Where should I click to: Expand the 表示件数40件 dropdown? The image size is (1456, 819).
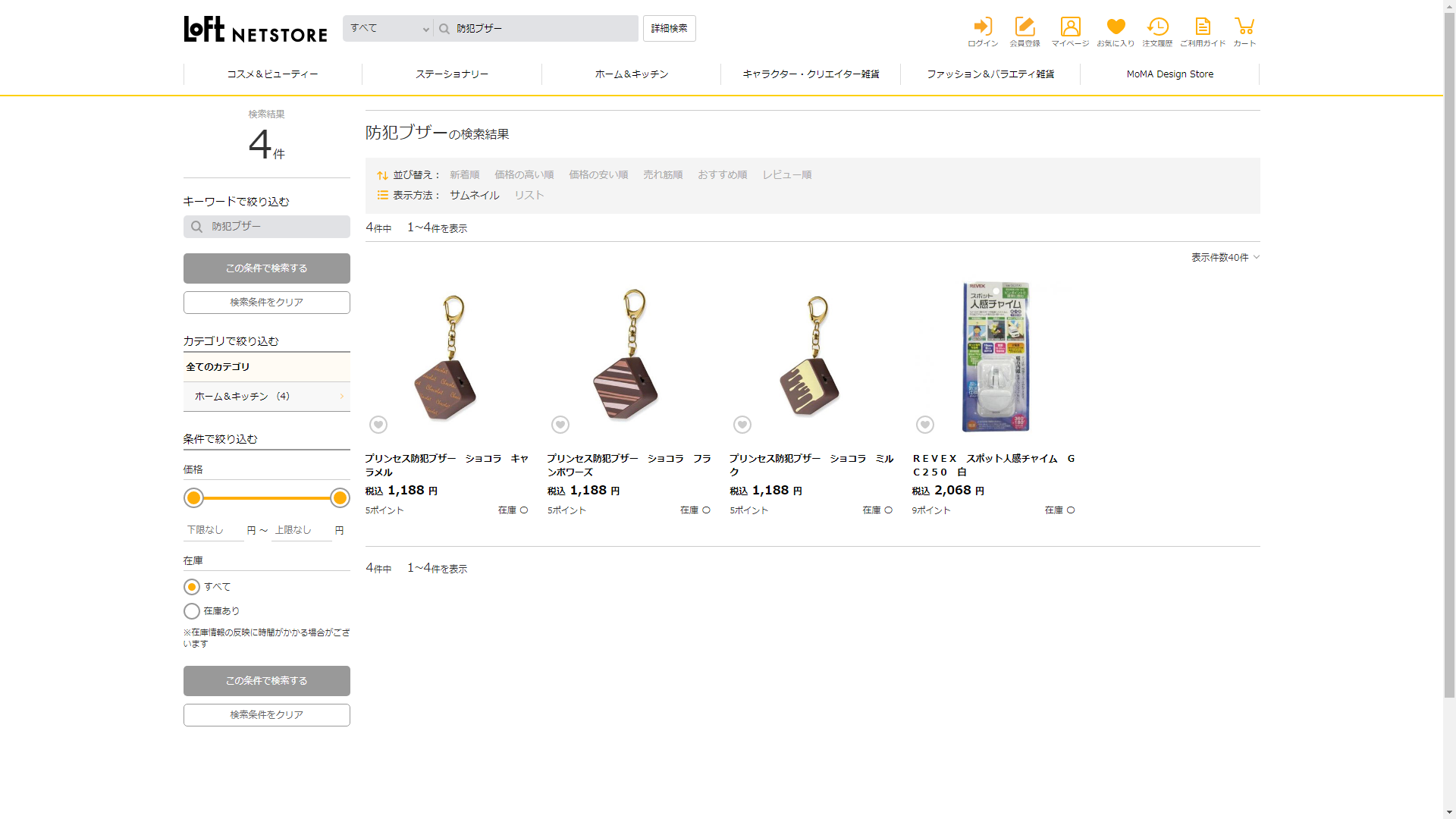click(x=1225, y=258)
